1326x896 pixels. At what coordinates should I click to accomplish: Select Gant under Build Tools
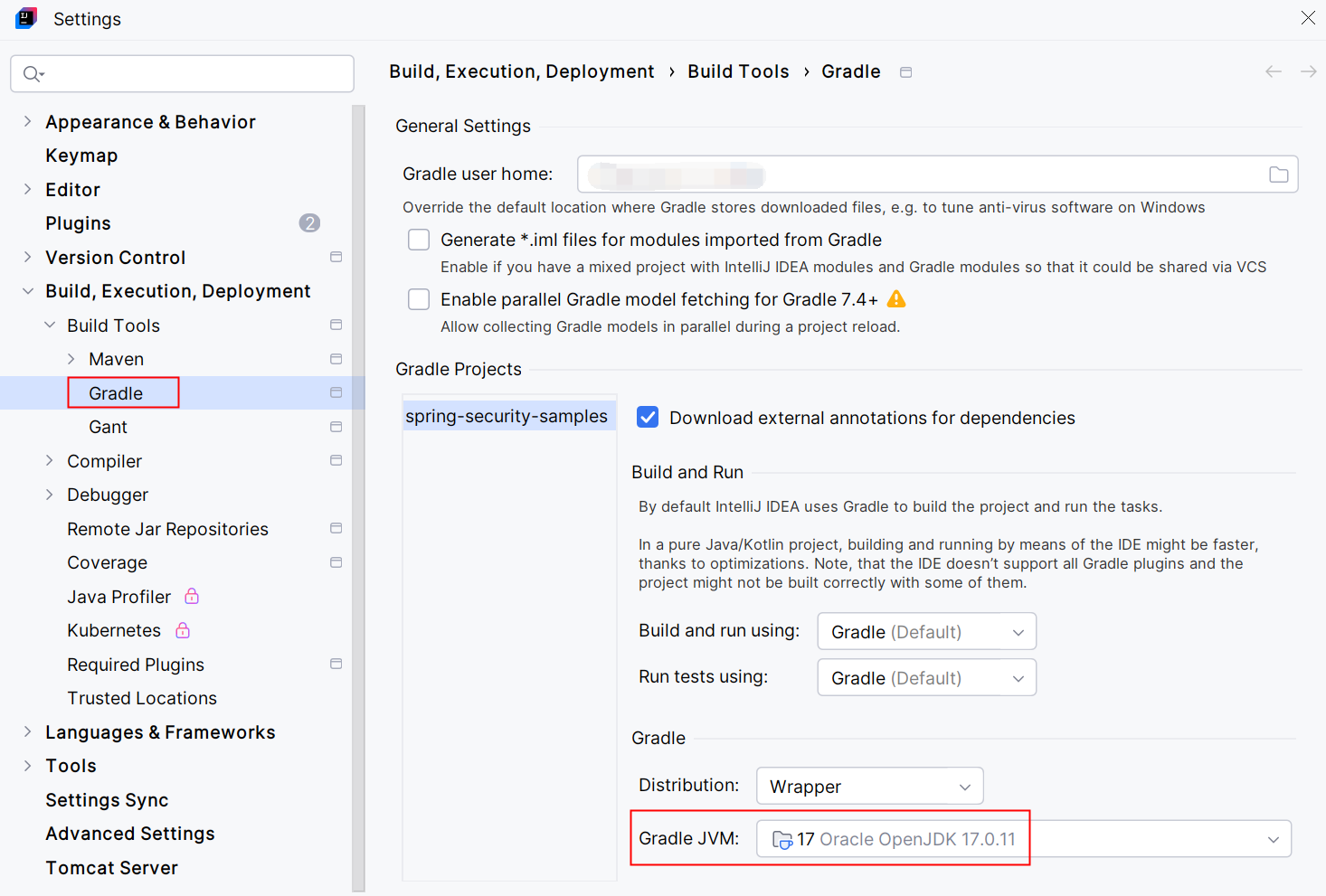point(108,427)
